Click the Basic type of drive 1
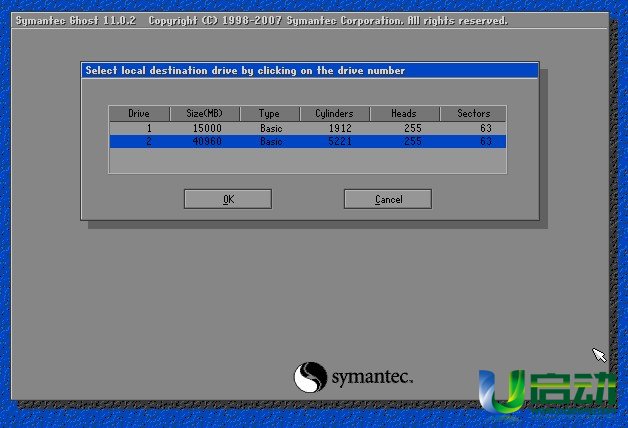Viewport: 628px width, 428px height. point(271,129)
